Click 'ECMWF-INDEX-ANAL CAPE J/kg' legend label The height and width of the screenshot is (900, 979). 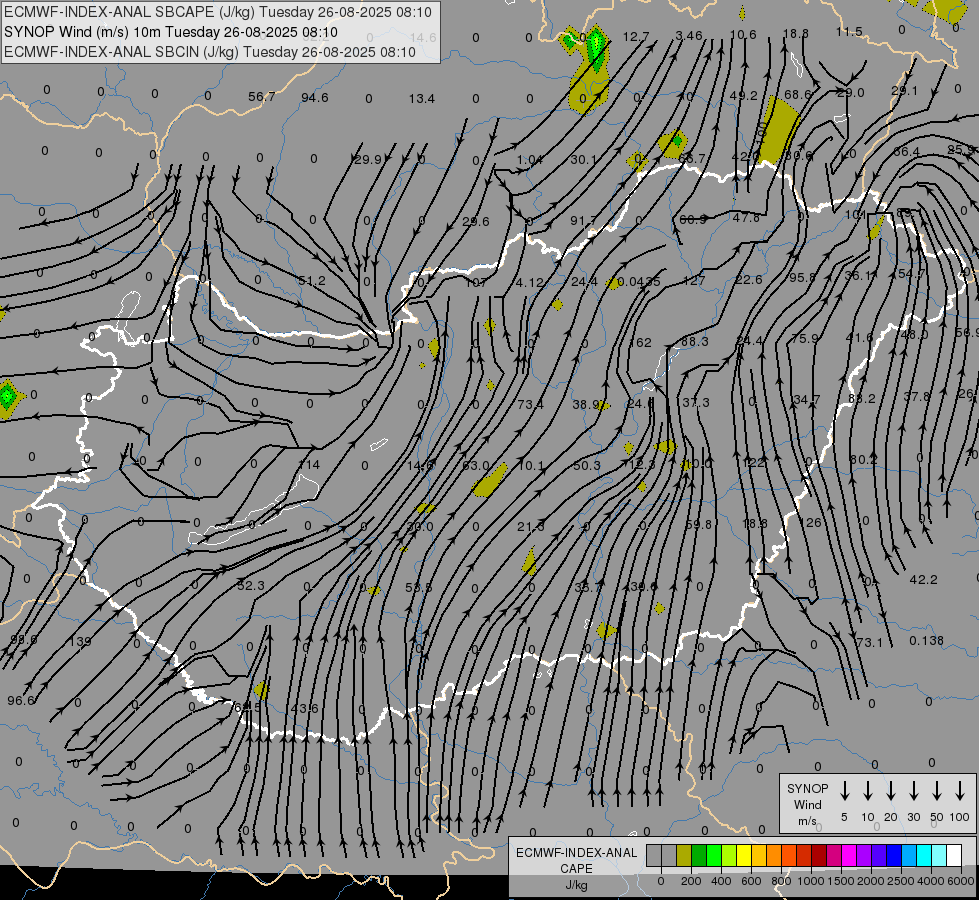pyautogui.click(x=576, y=868)
